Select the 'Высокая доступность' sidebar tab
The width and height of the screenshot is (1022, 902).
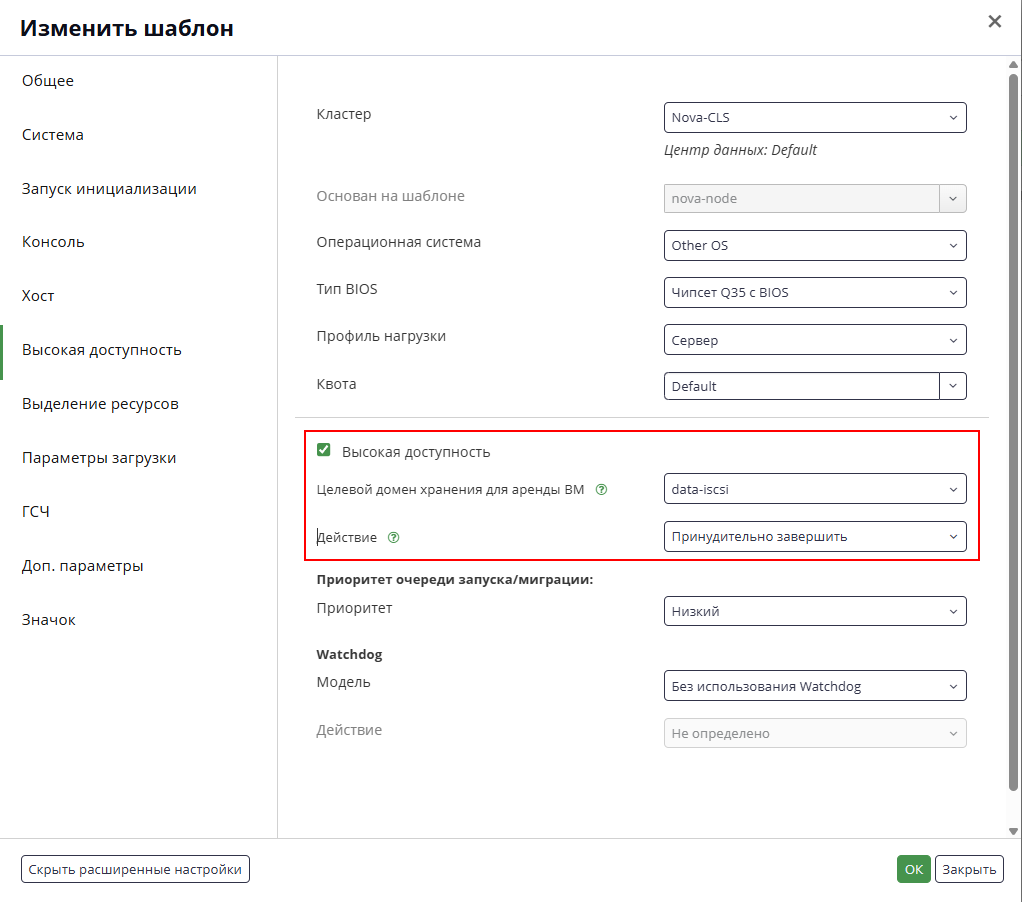point(102,350)
